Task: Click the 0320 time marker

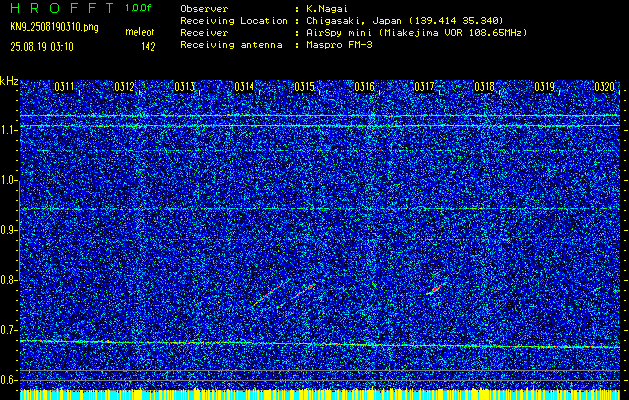Action: (605, 87)
